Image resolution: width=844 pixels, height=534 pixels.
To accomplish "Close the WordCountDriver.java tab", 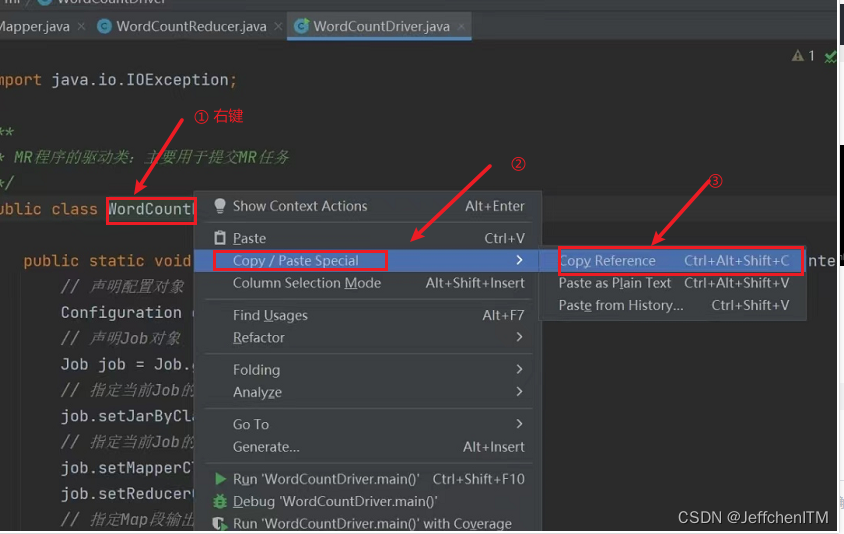I will coord(461,26).
